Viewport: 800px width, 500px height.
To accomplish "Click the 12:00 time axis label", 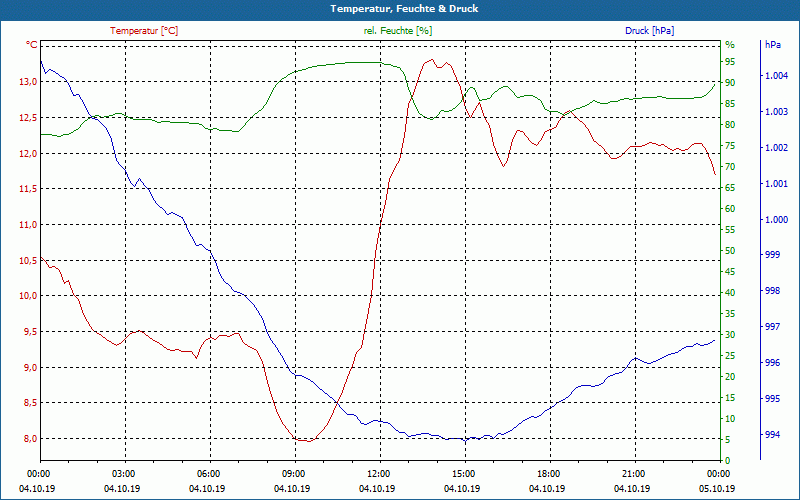I will [377, 473].
